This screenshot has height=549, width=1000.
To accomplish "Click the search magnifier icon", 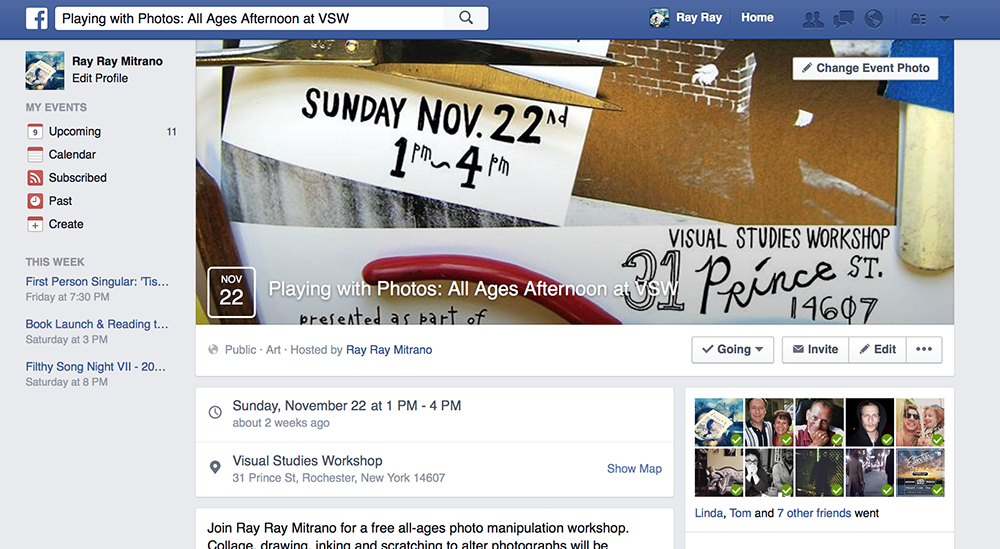I will point(466,18).
